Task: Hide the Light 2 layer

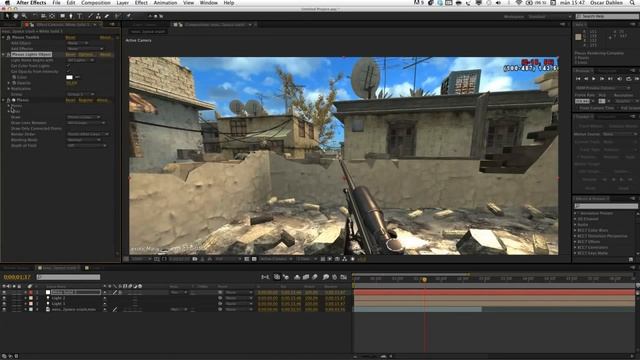Action: pyautogui.click(x=4, y=298)
